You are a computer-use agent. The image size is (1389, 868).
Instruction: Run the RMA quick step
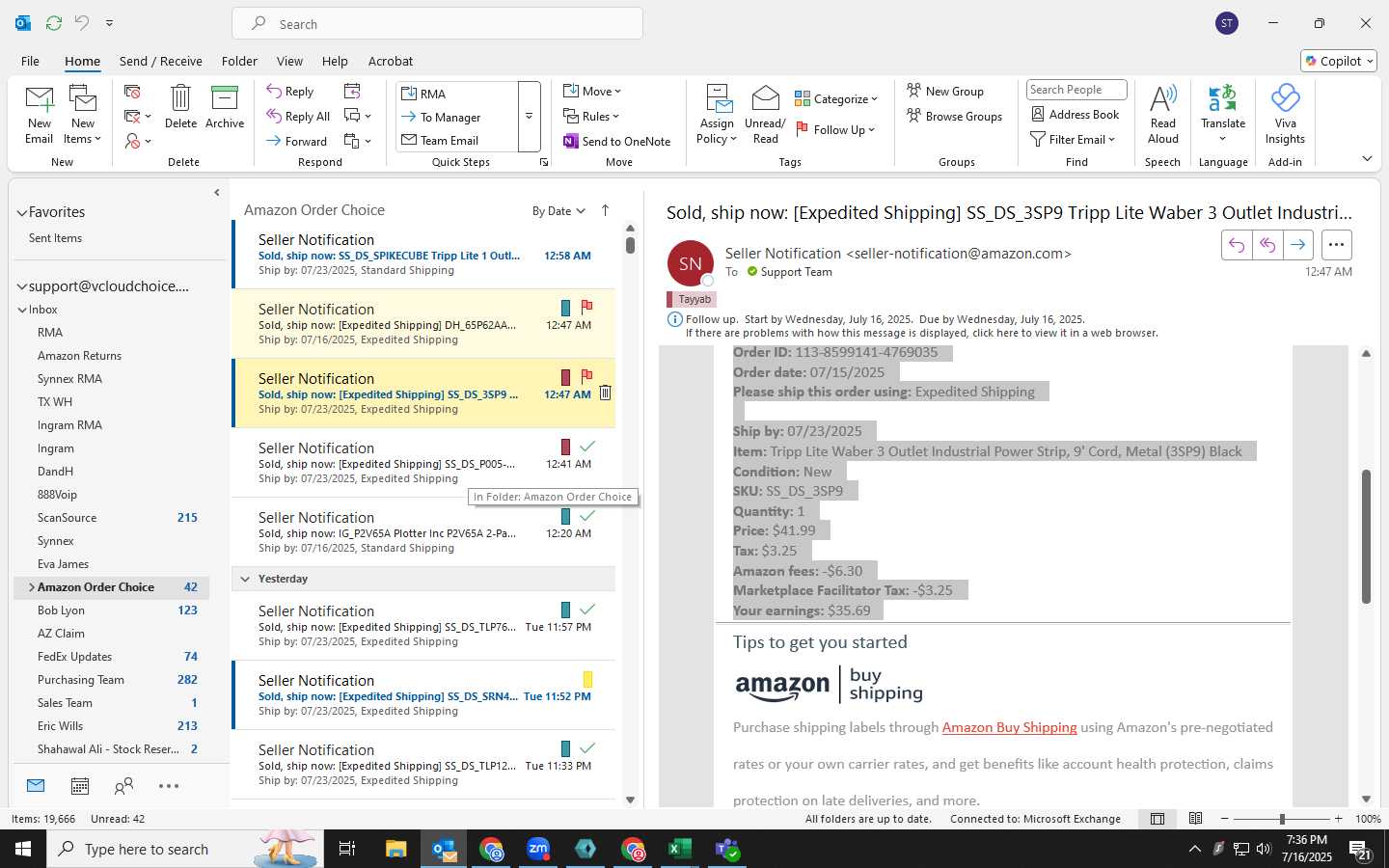coord(456,94)
